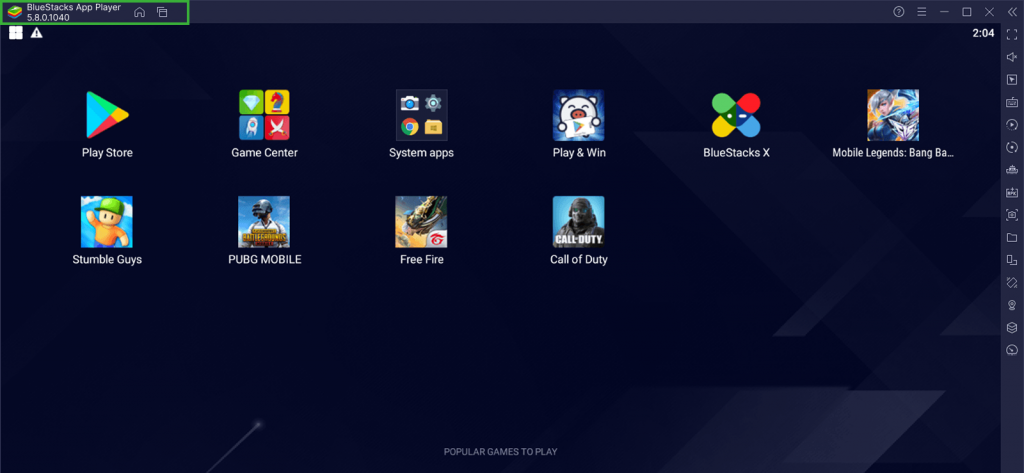Screen dimensions: 1024x473
Task: Collapse the sidebar with double chevron
Action: tap(1012, 12)
